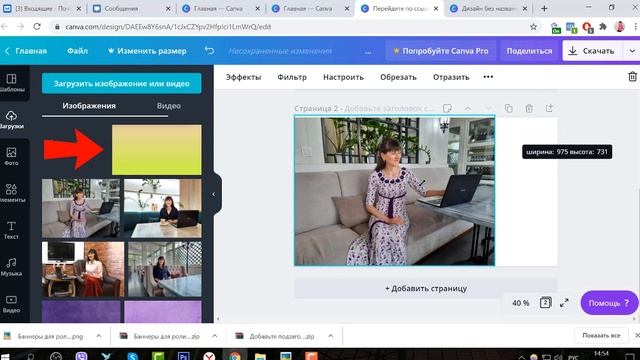Open Помощь help button
This screenshot has width=640, height=360.
point(609,303)
